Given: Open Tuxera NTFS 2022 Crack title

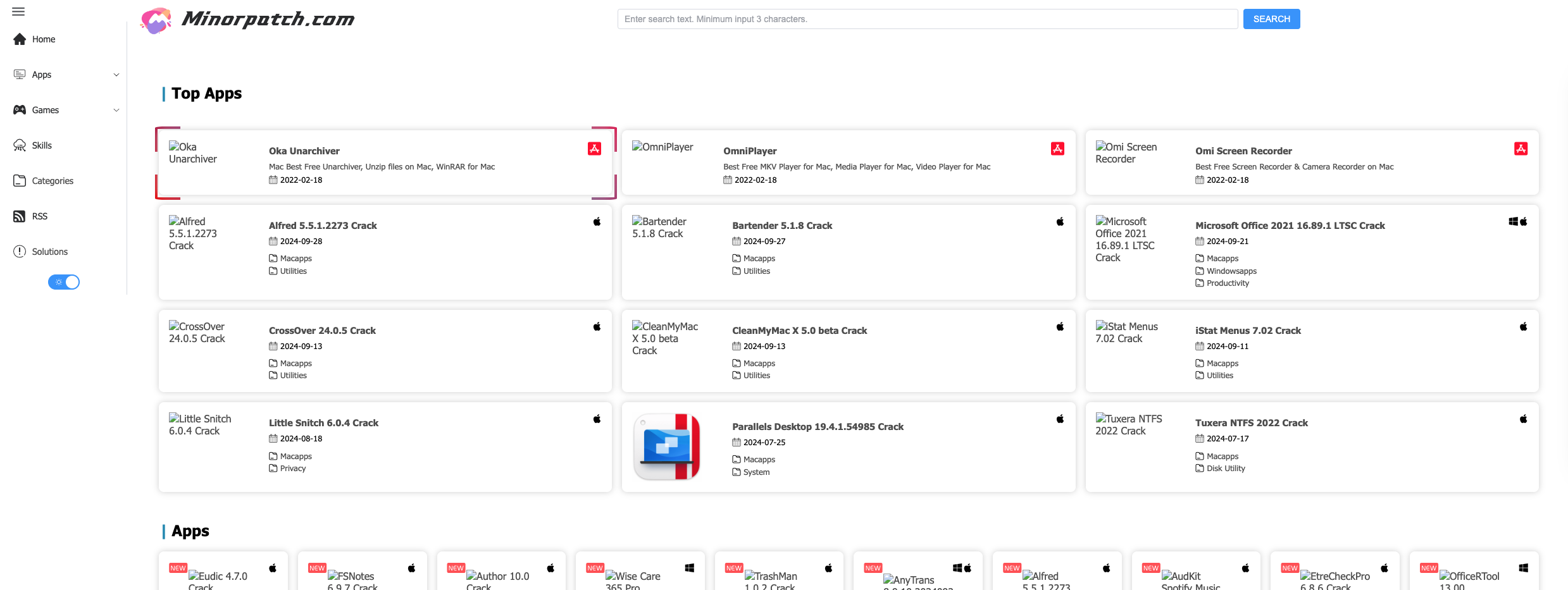Looking at the screenshot, I should [x=1251, y=423].
